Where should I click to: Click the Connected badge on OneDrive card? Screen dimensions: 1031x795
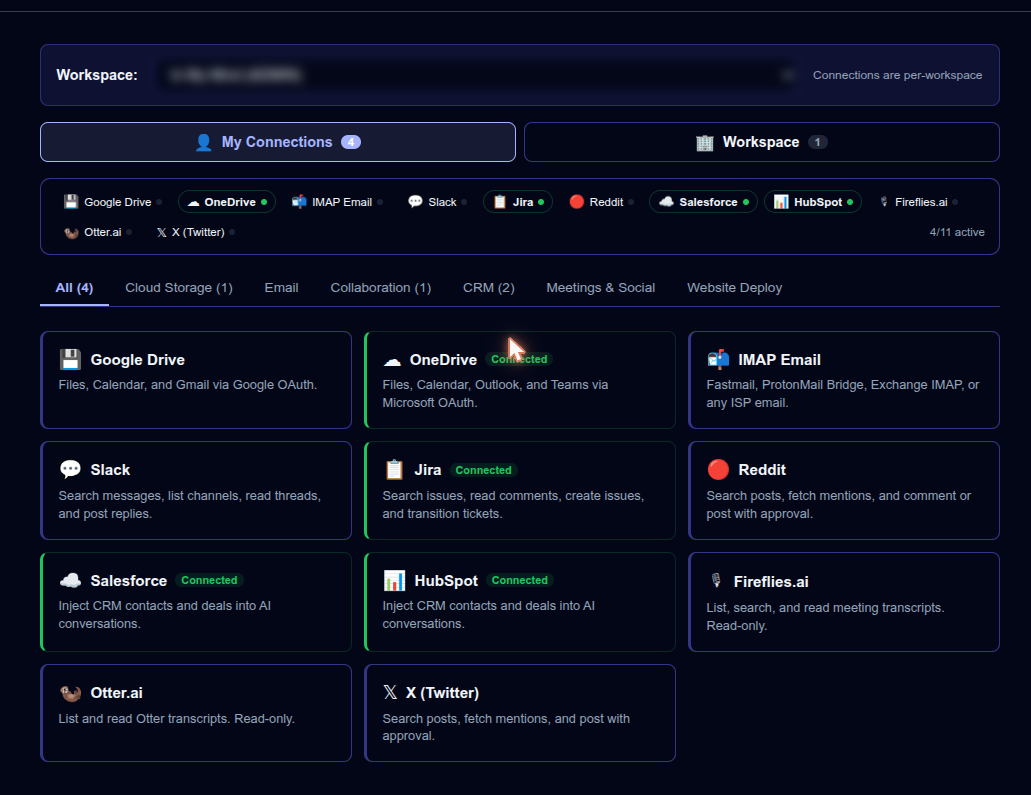tap(519, 359)
